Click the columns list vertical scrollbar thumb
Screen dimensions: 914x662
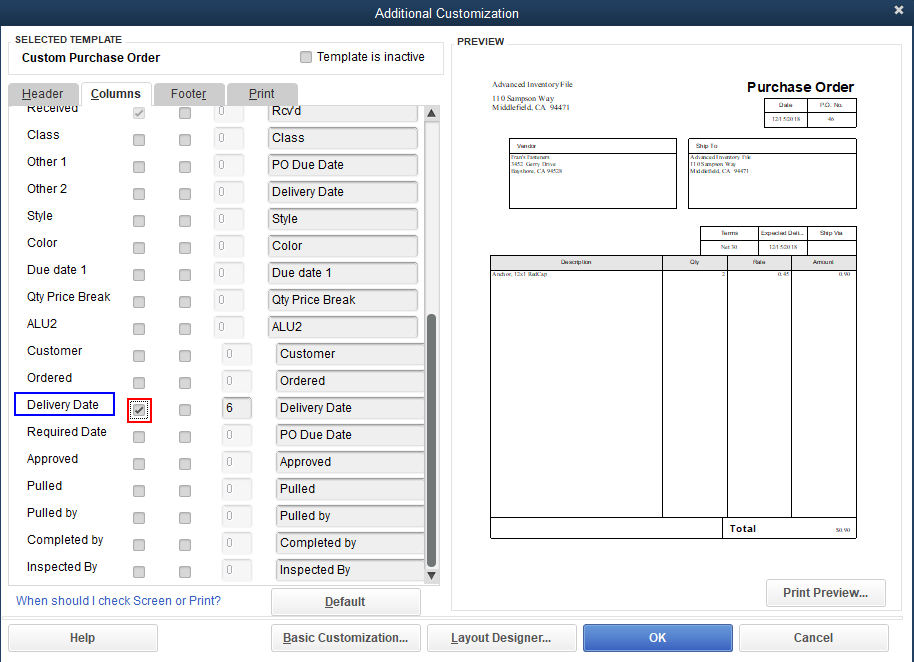tap(432, 440)
